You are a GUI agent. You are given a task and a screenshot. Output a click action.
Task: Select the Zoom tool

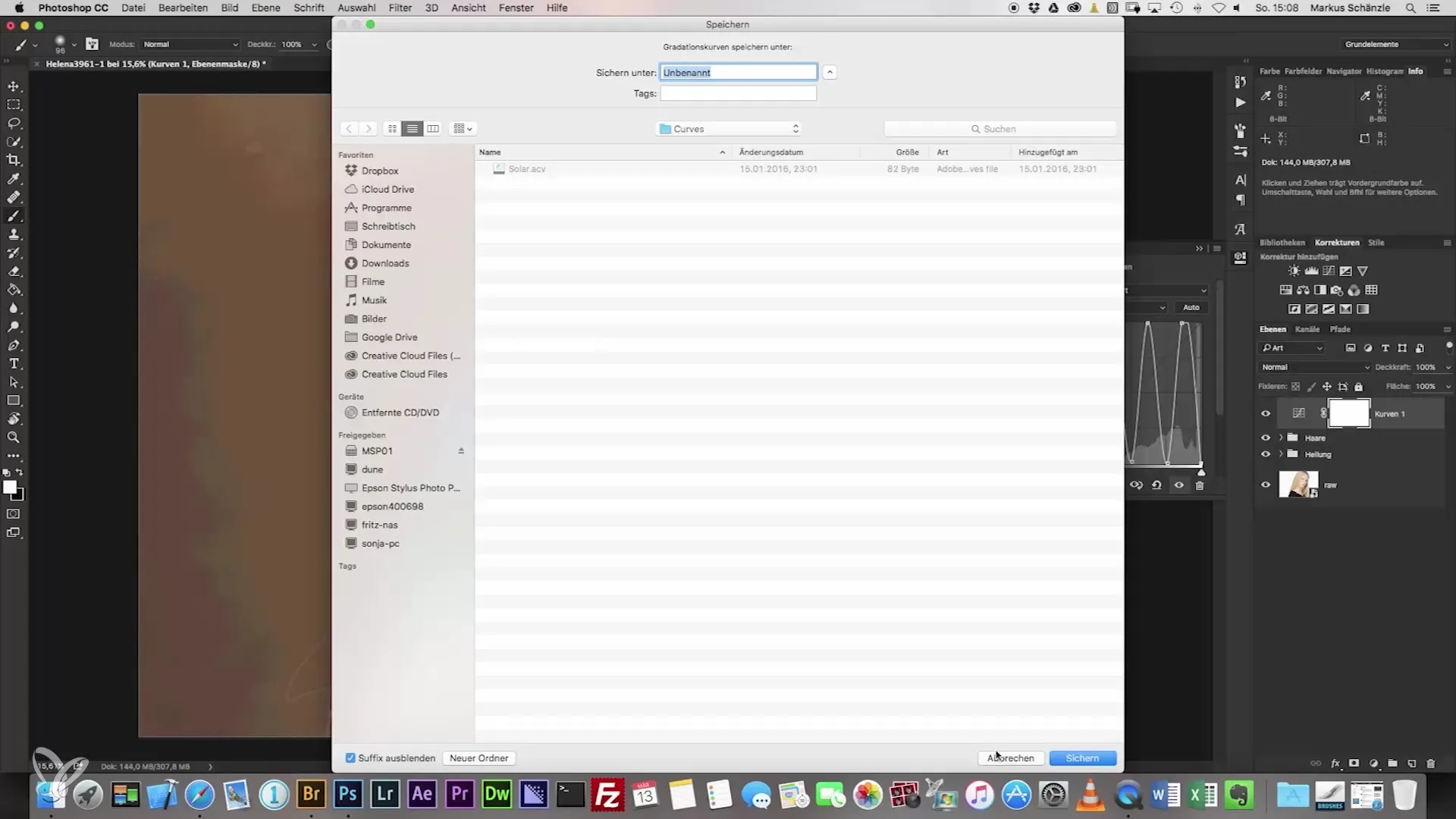pos(14,438)
